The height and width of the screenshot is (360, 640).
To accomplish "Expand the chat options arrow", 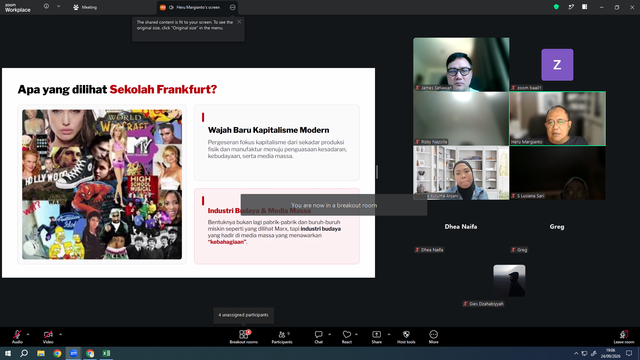I will [x=329, y=334].
